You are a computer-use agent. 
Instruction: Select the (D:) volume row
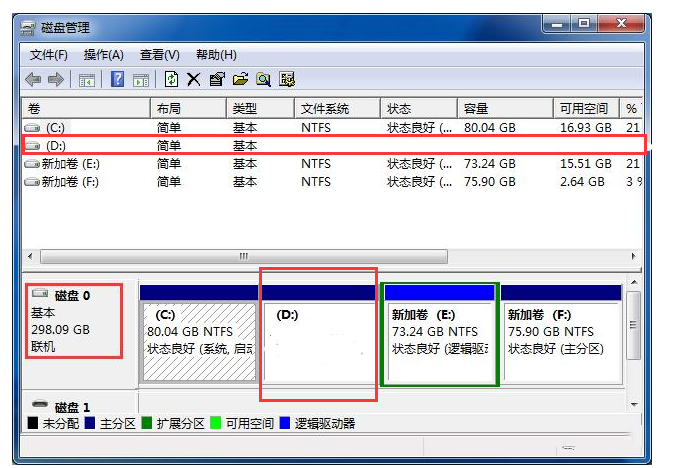click(x=333, y=146)
